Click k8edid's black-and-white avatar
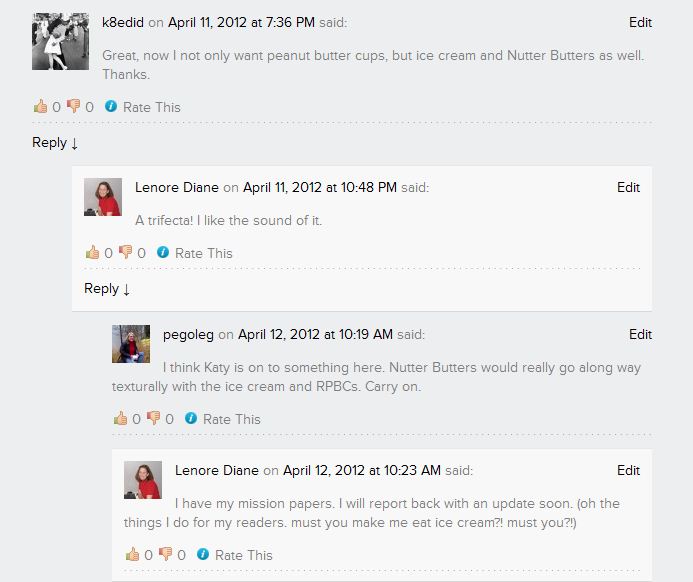This screenshot has width=693, height=582. (60, 41)
